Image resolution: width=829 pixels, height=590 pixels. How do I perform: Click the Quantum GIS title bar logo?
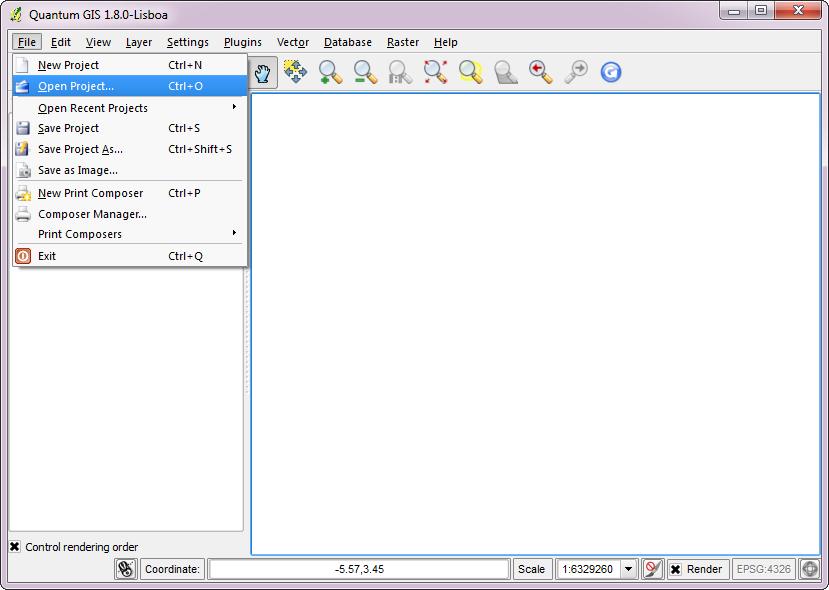(x=16, y=14)
